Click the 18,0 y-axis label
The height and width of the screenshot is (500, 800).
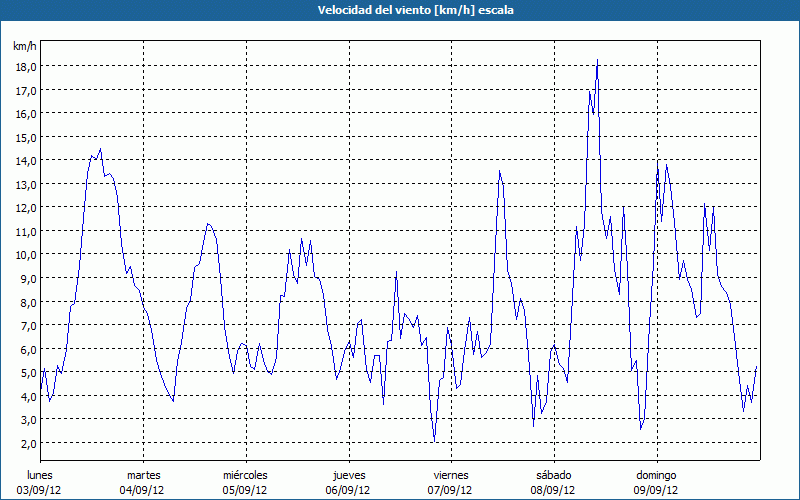pos(26,67)
